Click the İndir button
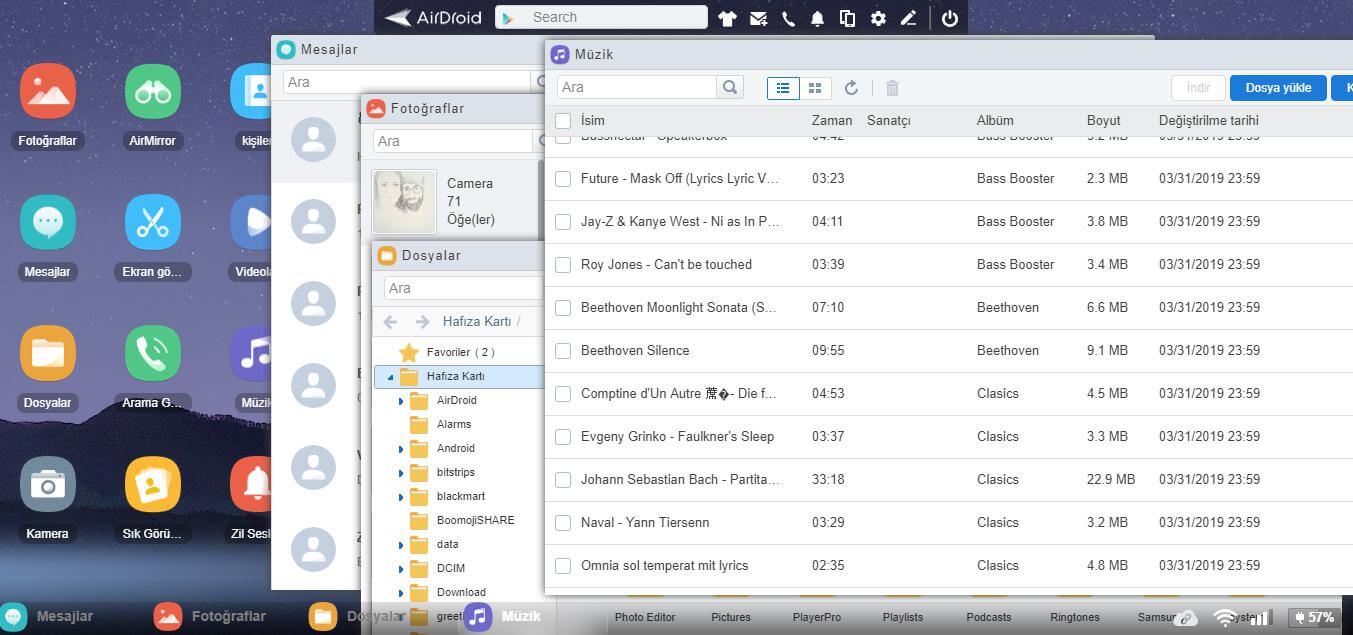The image size is (1353, 635). pos(1198,88)
